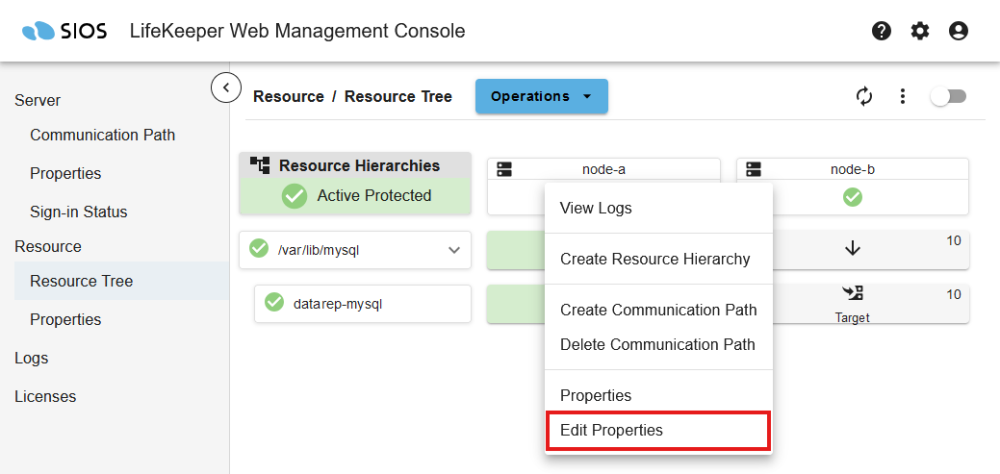Click the user account icon
The image size is (1000, 474).
click(x=958, y=31)
